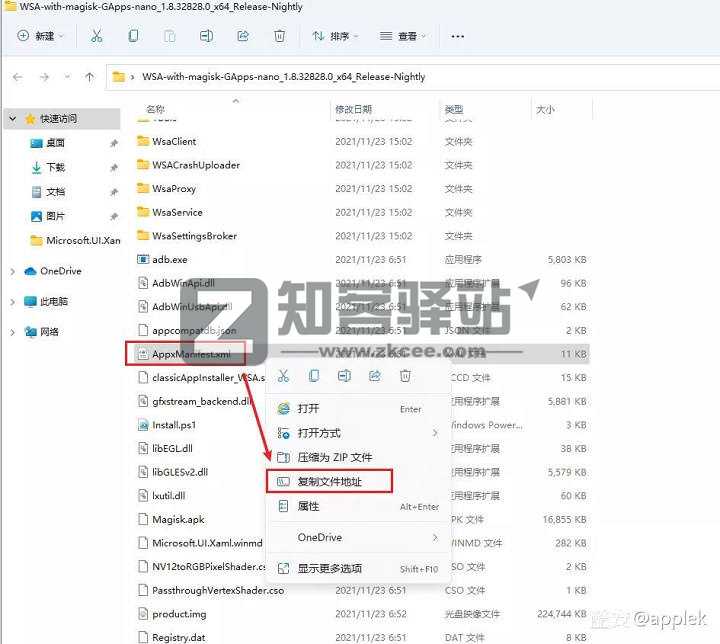The image size is (720, 644).
Task: Select the PassthroughVertexShader.cso file
Action: pyautogui.click(x=218, y=590)
